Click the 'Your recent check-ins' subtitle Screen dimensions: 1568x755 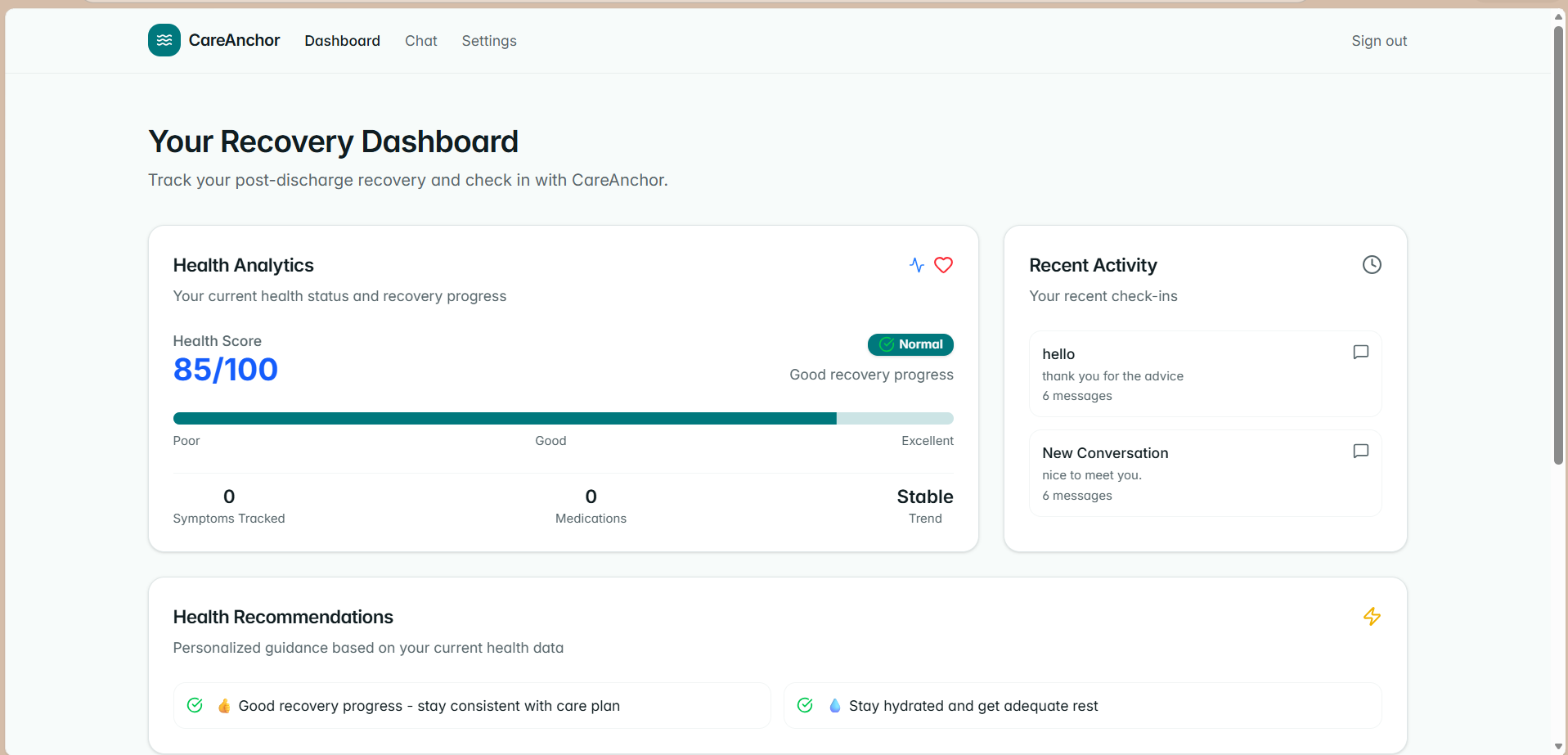(x=1103, y=296)
